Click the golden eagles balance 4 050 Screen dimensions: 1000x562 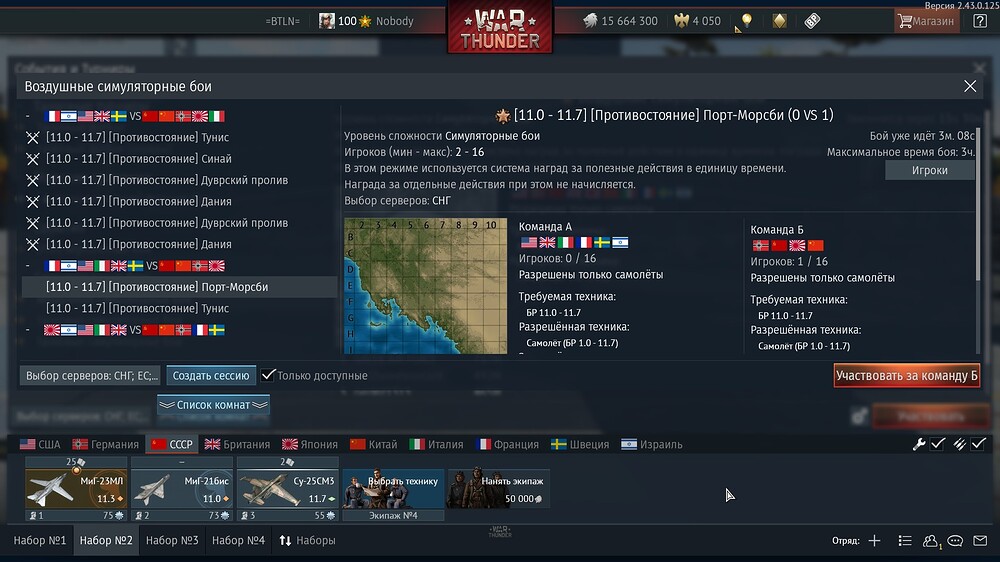697,21
